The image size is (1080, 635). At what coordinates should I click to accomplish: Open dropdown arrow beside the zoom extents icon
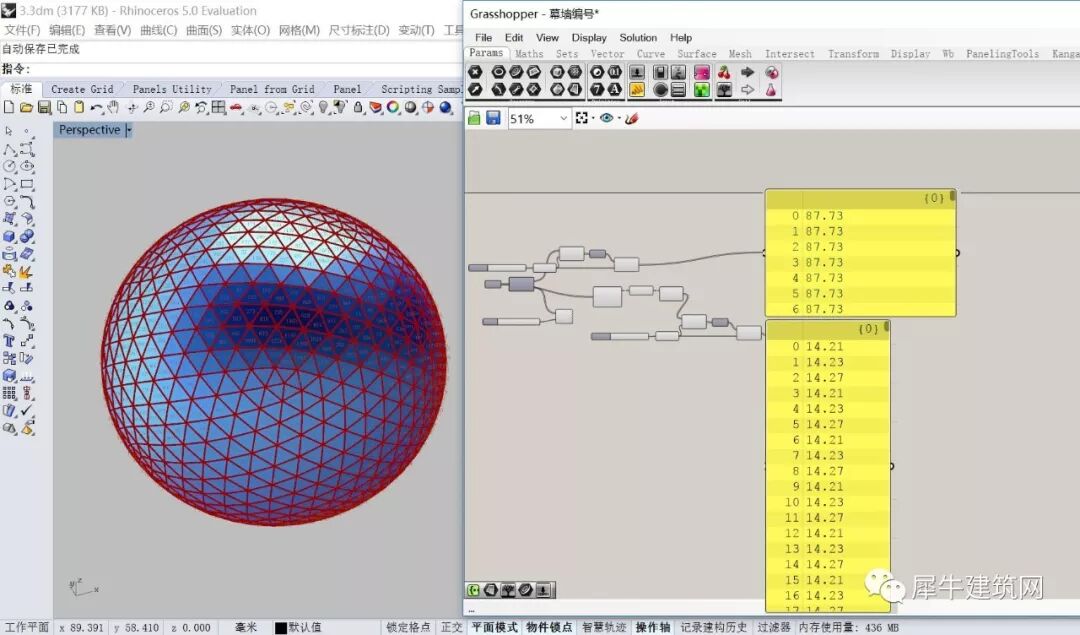point(592,118)
